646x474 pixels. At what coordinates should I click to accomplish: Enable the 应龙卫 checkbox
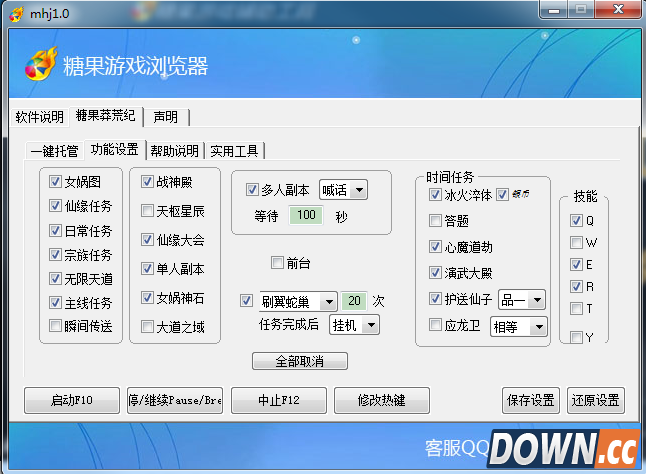[435, 325]
